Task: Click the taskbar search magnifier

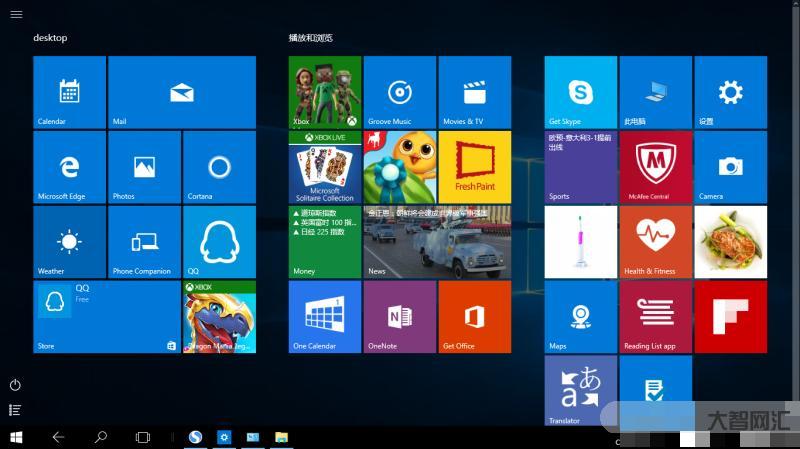Action: tap(100, 437)
